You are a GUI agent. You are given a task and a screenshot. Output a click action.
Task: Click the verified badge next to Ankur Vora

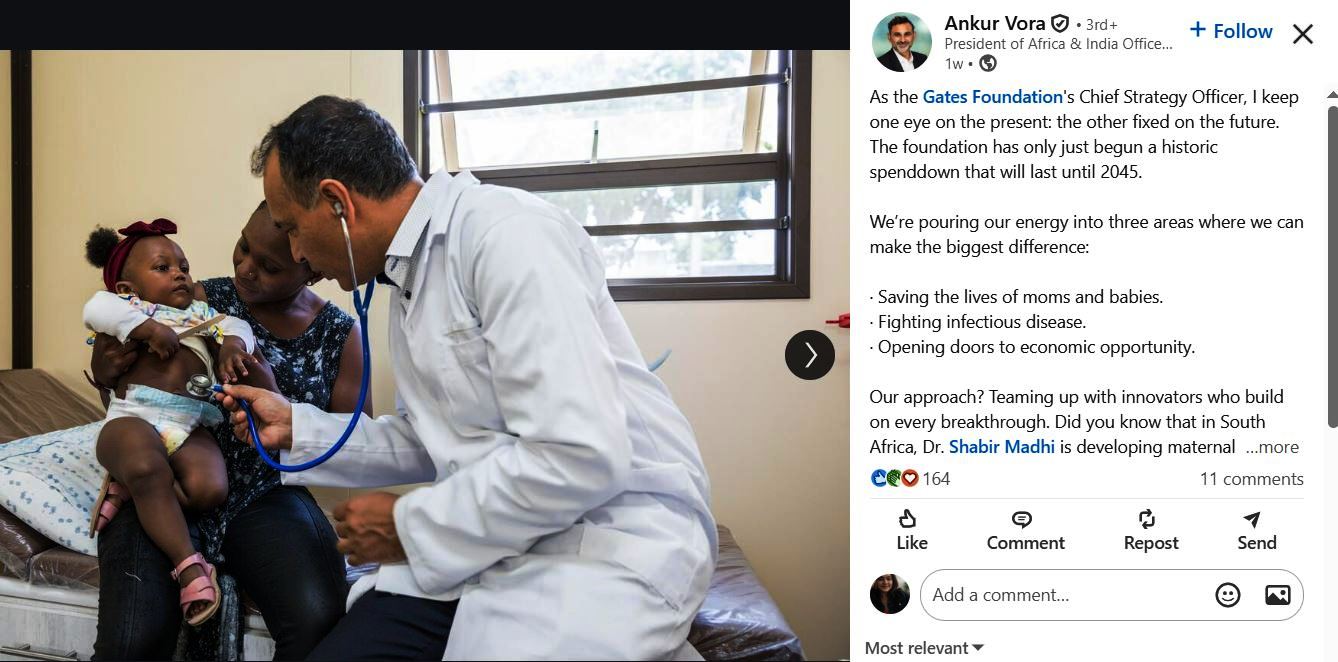1060,24
